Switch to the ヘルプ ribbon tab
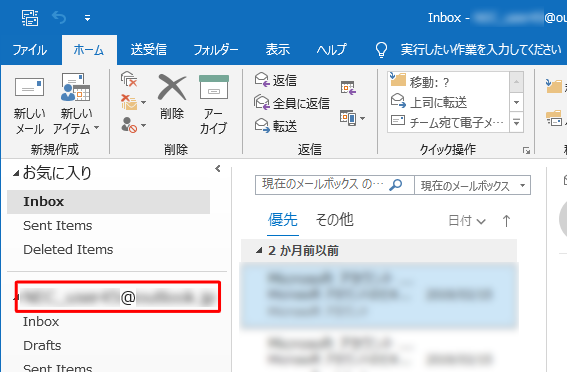This screenshot has height=372, width=567. pyautogui.click(x=331, y=50)
